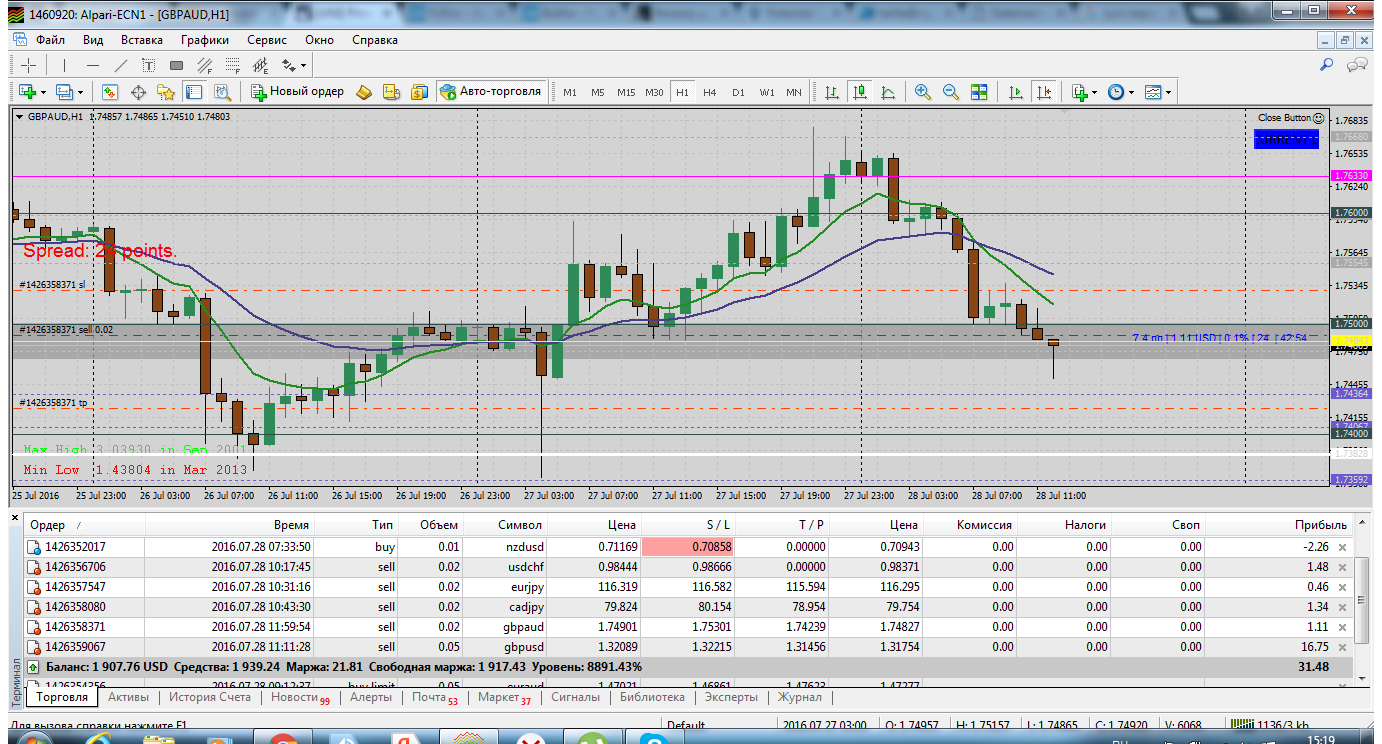Open the chat bubbles icon
The width and height of the screenshot is (1382, 744).
1357,65
